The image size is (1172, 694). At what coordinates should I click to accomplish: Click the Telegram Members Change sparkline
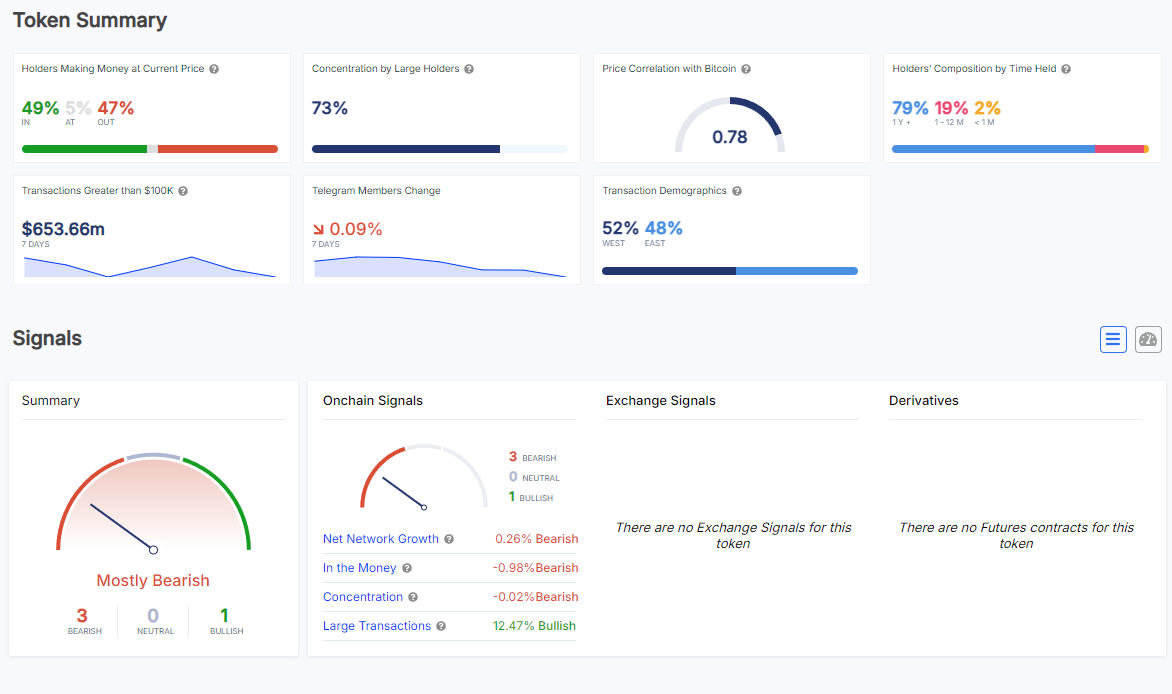[440, 266]
